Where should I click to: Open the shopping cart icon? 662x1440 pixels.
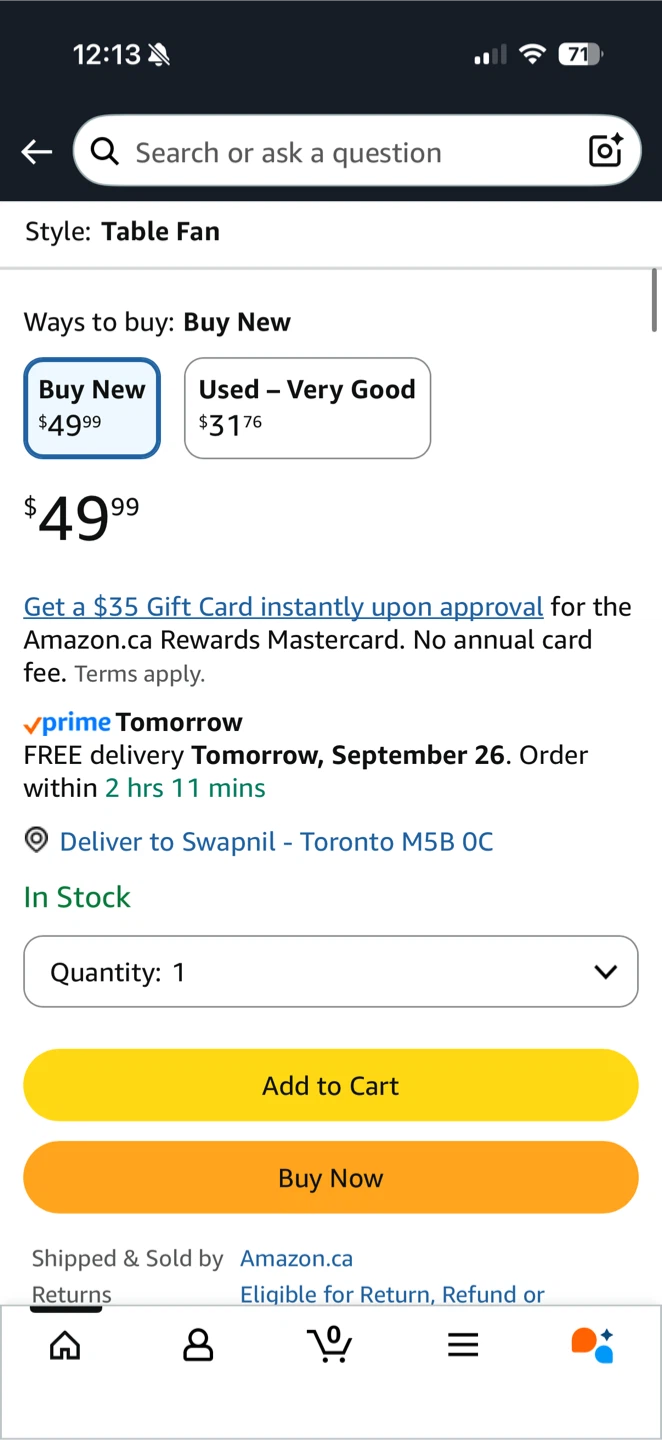330,1345
